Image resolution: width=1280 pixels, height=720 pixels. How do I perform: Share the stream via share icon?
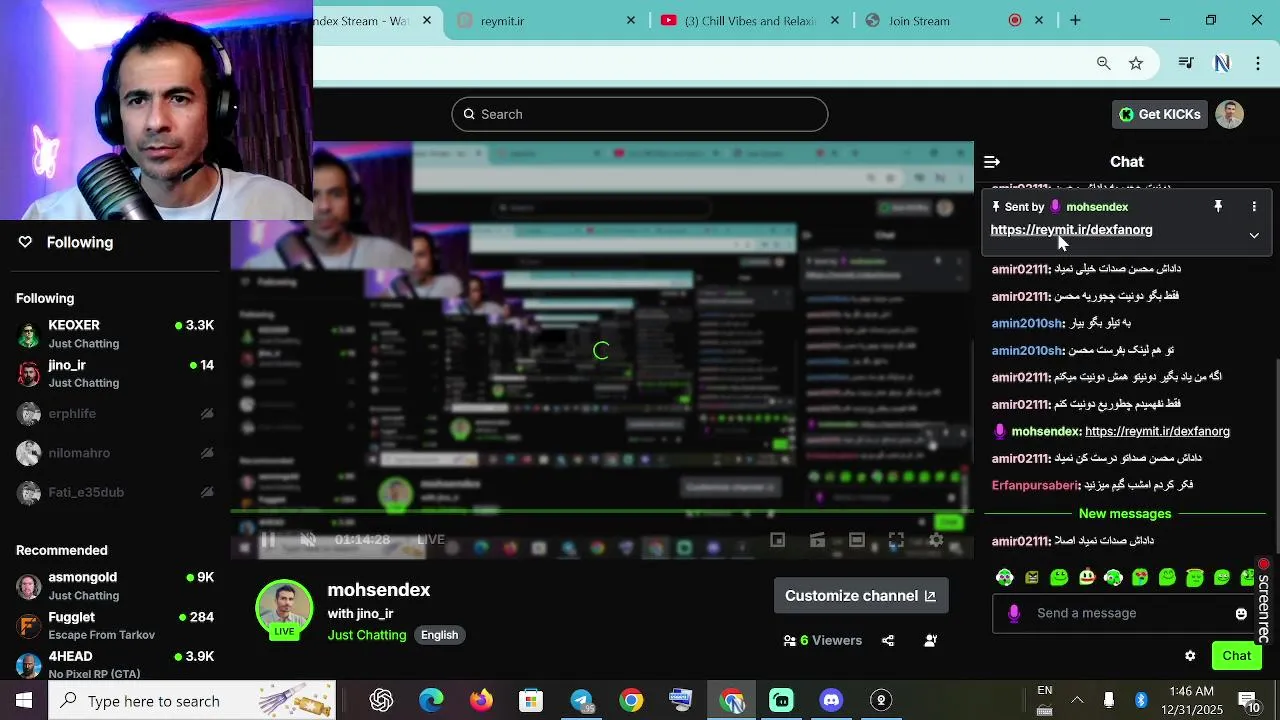(888, 641)
